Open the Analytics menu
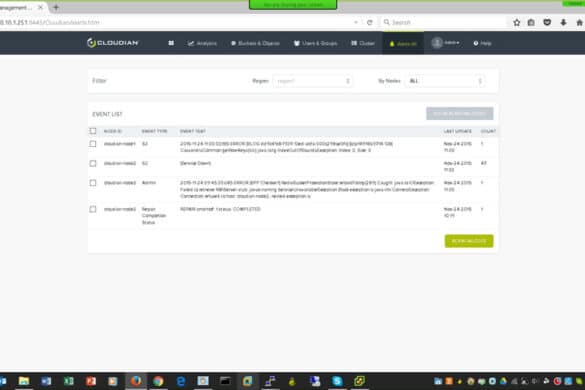This screenshot has width=585, height=390. point(202,43)
